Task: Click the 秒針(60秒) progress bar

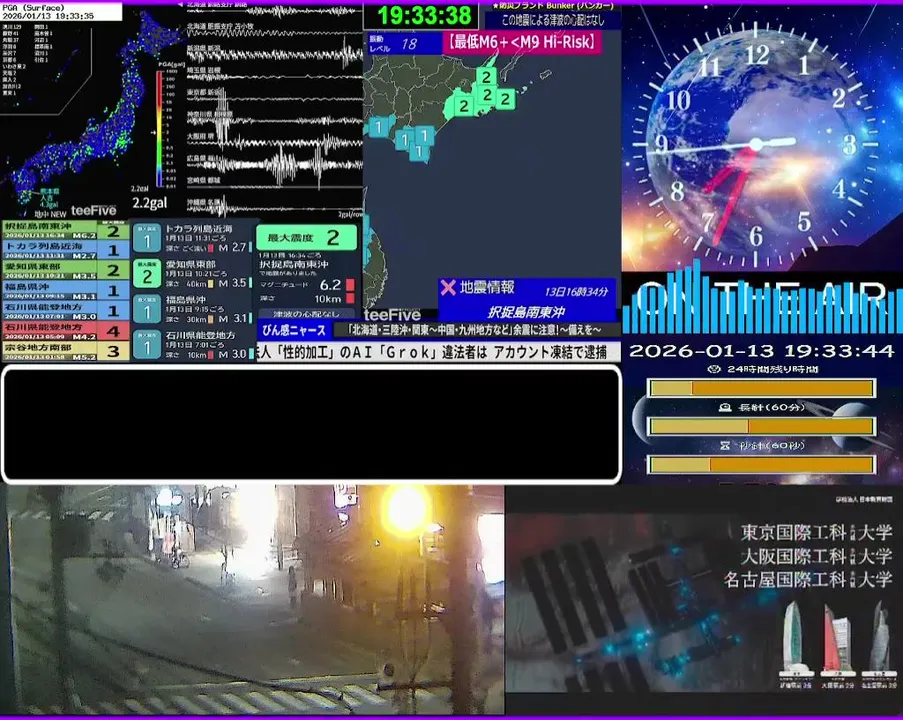Action: pos(761,464)
